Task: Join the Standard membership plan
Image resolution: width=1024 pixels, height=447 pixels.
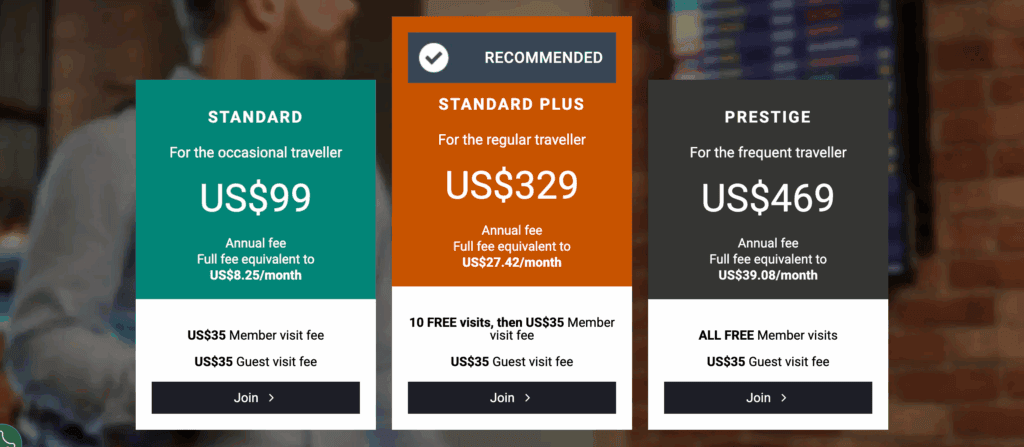Action: click(x=255, y=398)
